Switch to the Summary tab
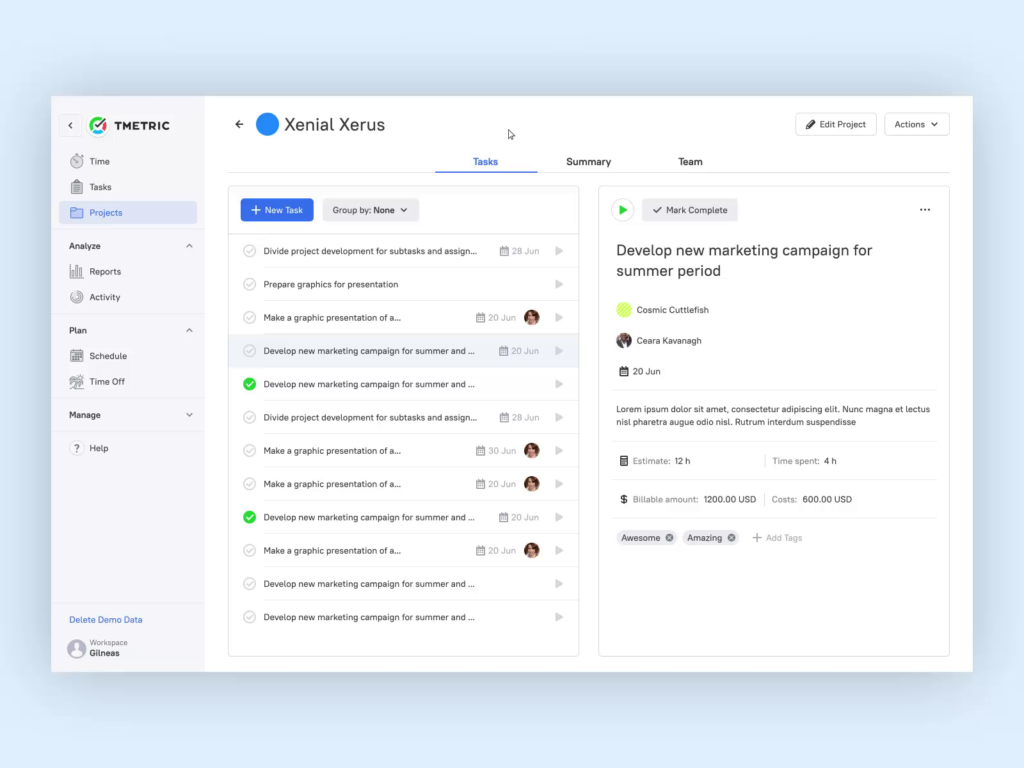1024x768 pixels. (x=588, y=162)
